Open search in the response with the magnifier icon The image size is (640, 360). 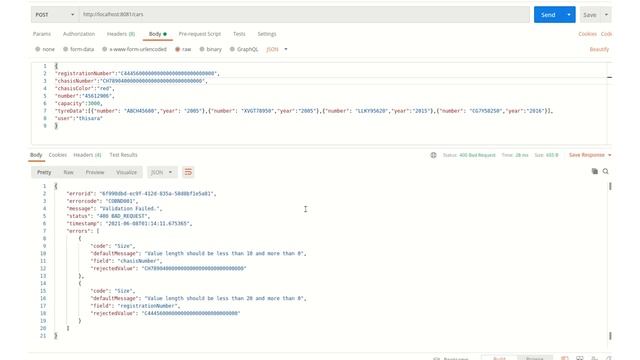pos(606,171)
